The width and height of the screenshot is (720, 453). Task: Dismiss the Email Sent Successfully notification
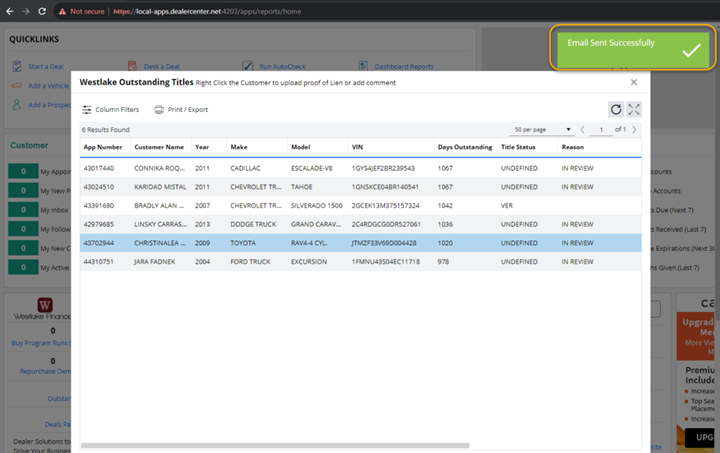pyautogui.click(x=633, y=48)
